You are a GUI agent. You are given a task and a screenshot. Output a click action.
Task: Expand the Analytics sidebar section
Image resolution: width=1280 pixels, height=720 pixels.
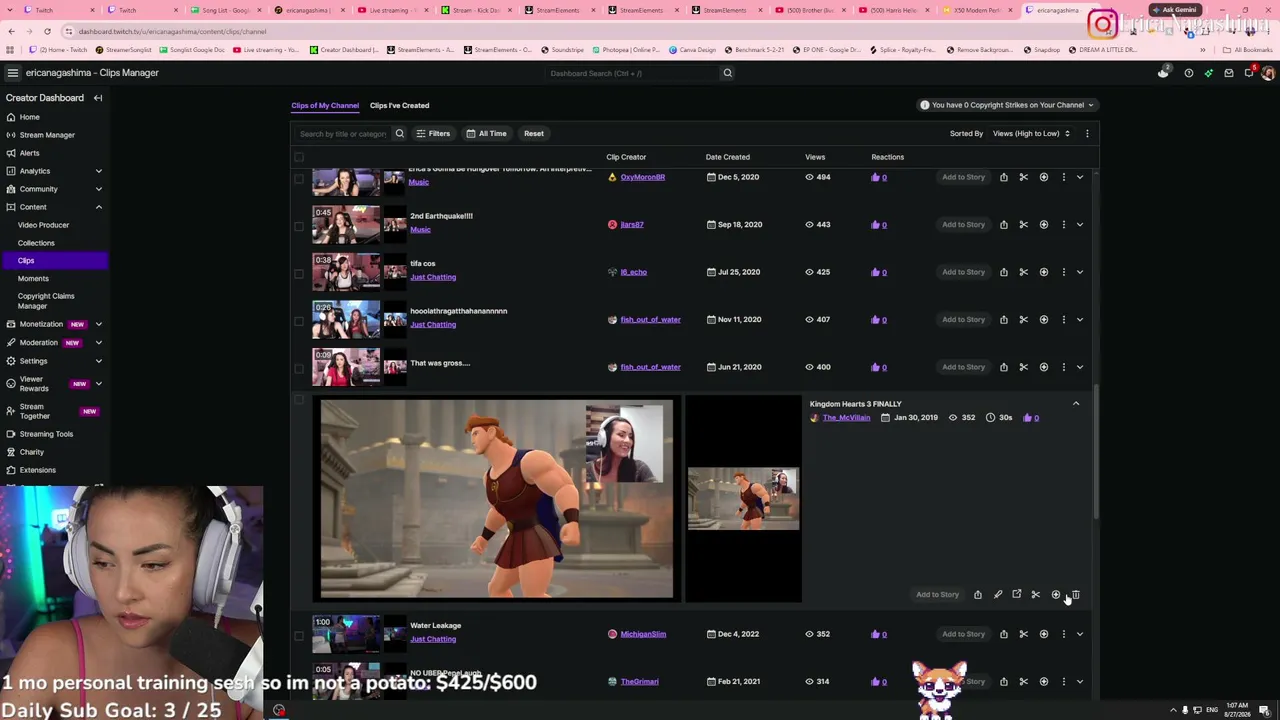(x=98, y=171)
